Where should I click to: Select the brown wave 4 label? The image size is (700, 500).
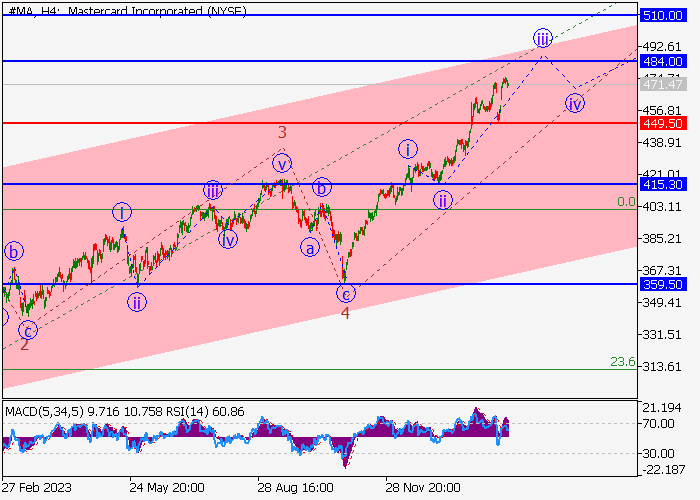click(345, 313)
